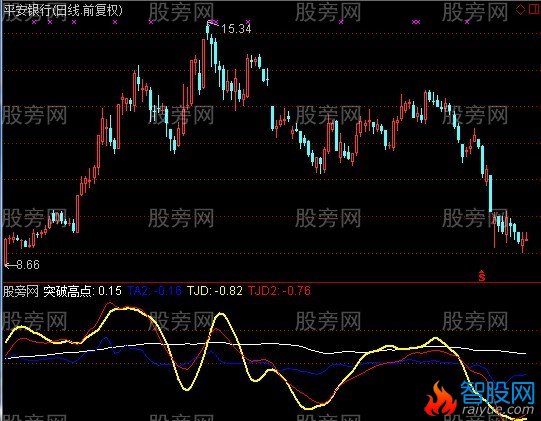The height and width of the screenshot is (421, 541).
Task: Click the red $ marker below the chart
Action: pos(482,276)
